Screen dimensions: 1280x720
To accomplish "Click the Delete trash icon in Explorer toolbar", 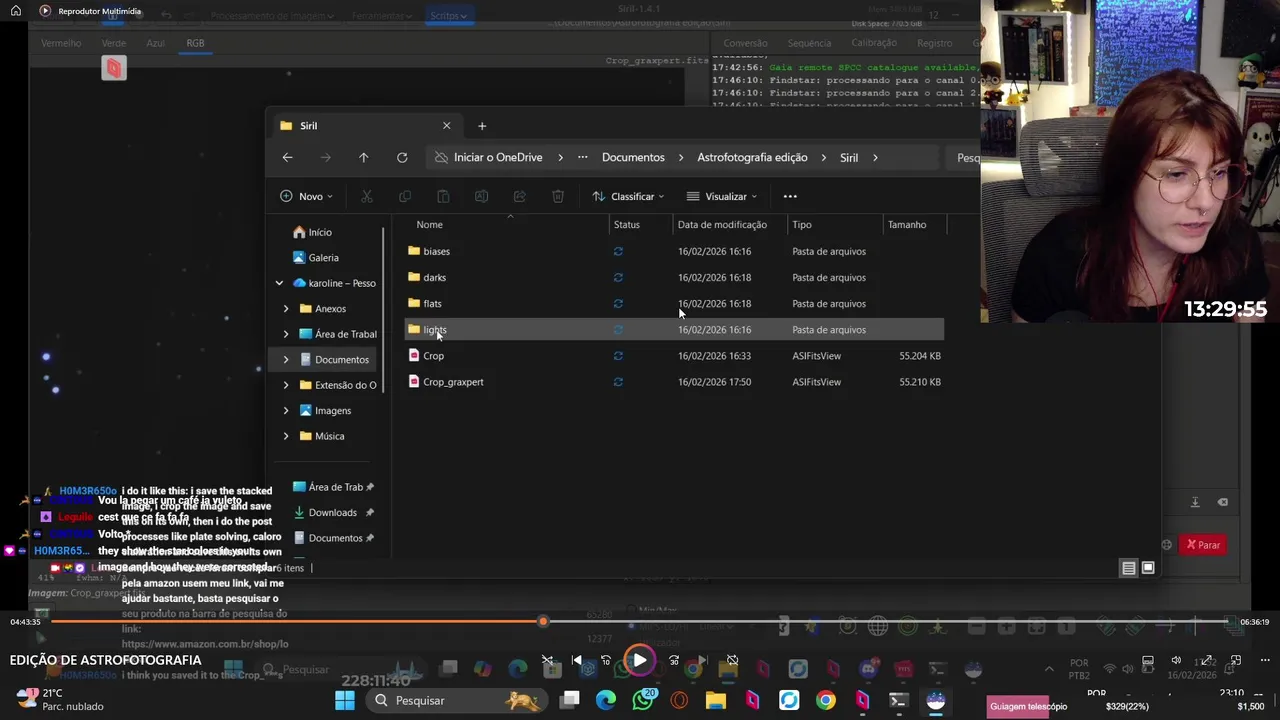I will click(x=558, y=196).
